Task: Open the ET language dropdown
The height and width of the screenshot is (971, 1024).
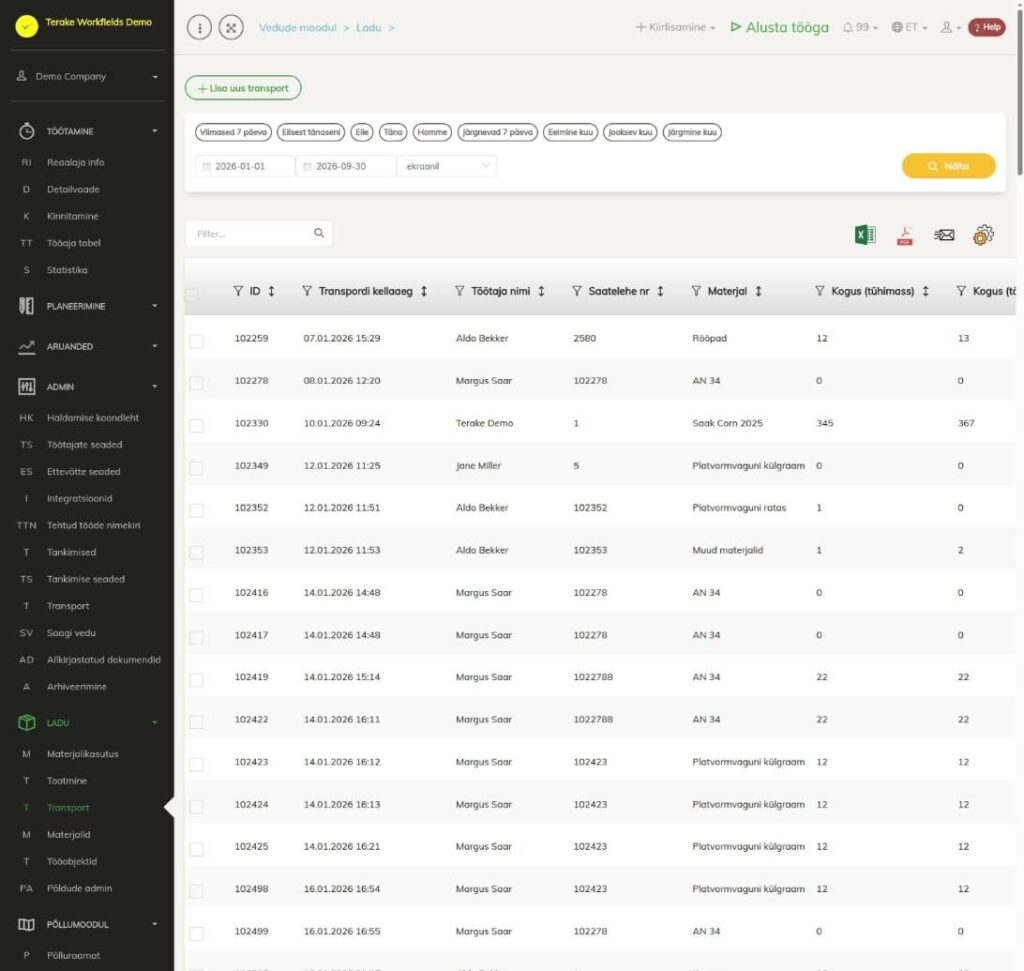Action: point(909,27)
